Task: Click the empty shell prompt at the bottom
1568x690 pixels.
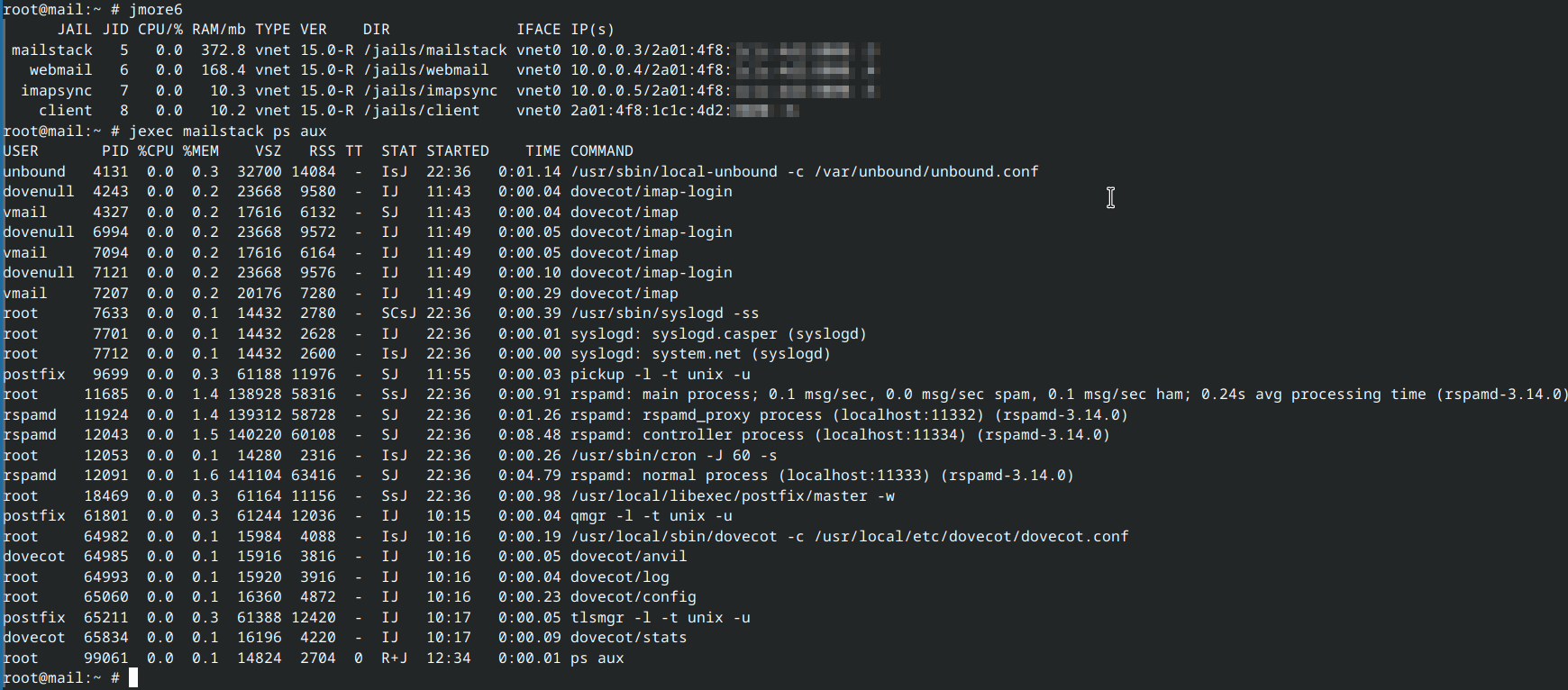Action: pos(133,678)
